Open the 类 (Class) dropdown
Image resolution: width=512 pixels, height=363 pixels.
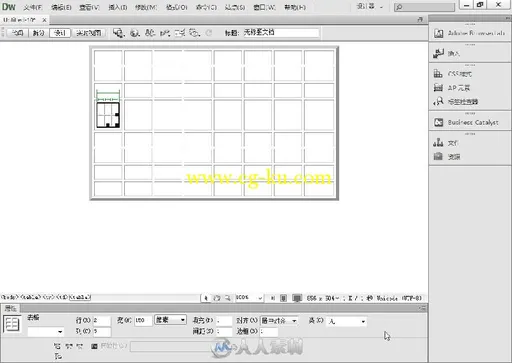[347, 321]
